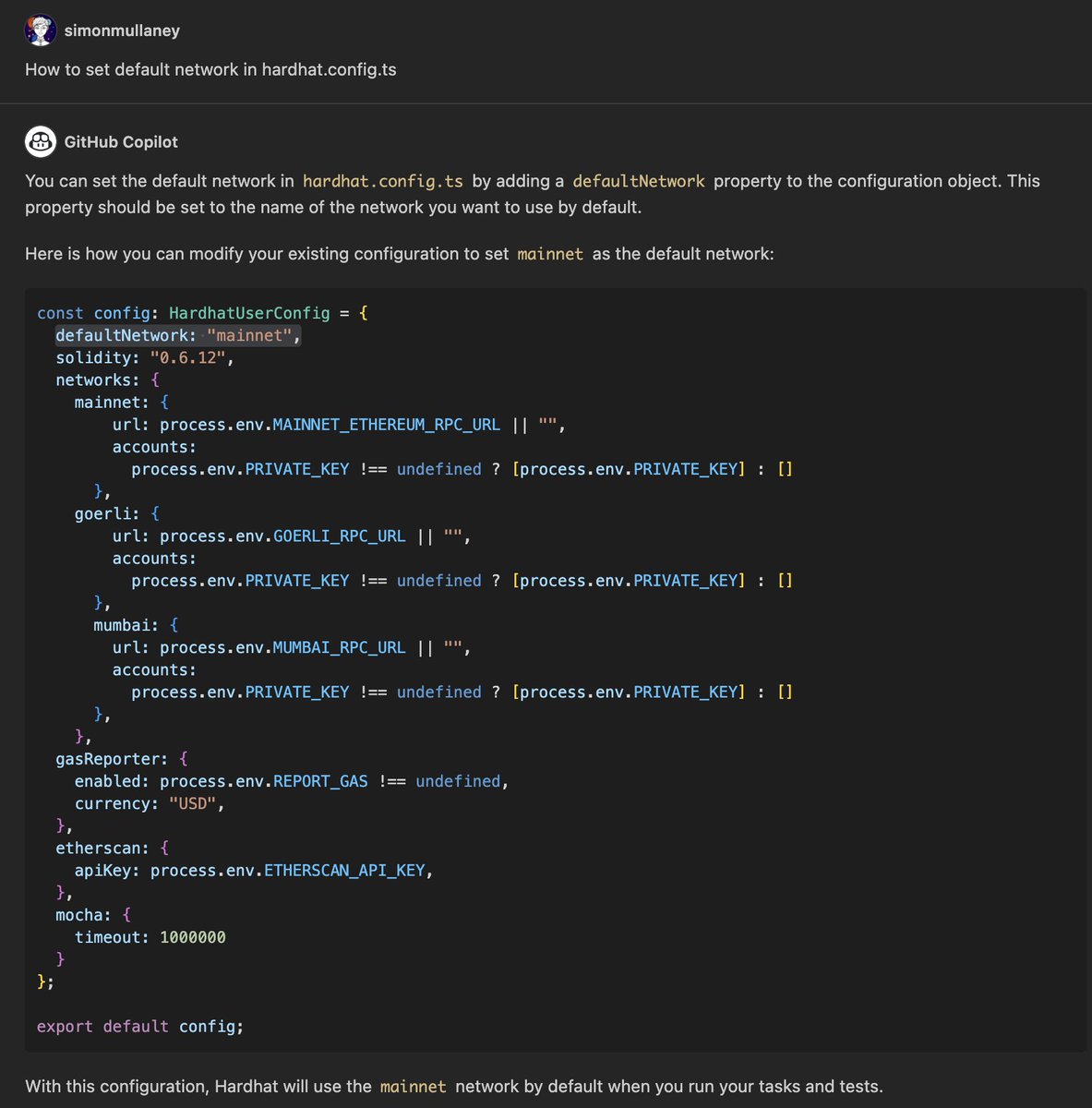Click inline code mainnet above the code block
1092x1108 pixels.
[x=550, y=253]
